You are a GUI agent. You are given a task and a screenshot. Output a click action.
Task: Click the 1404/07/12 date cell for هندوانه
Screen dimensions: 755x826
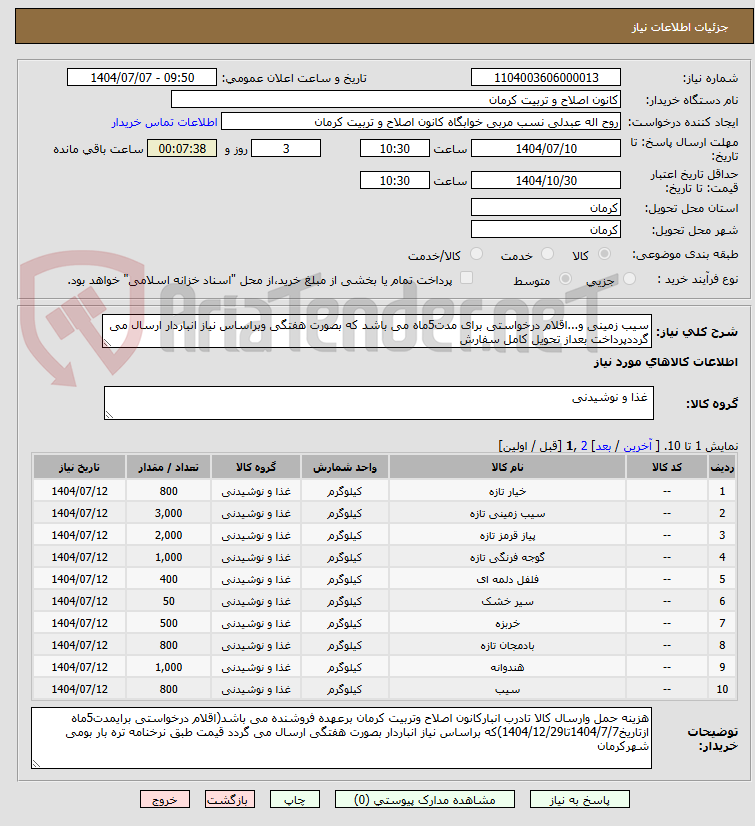tap(80, 667)
